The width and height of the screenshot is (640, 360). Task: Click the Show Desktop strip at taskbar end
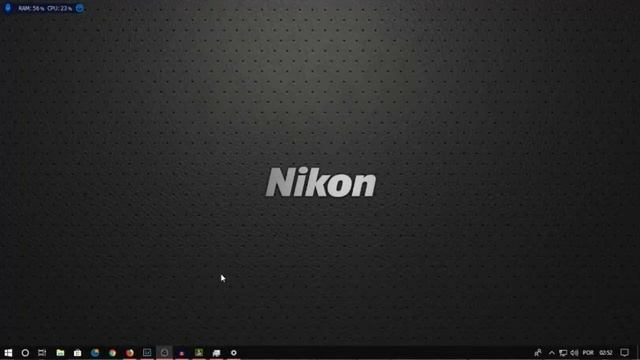(x=638, y=353)
